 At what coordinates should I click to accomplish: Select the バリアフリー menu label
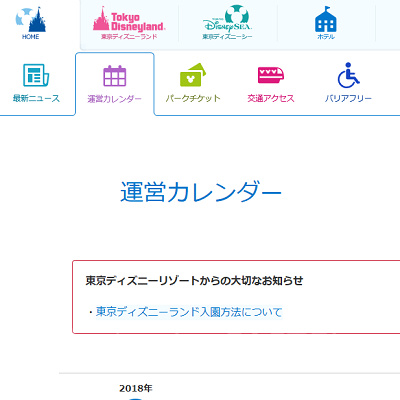(x=348, y=98)
